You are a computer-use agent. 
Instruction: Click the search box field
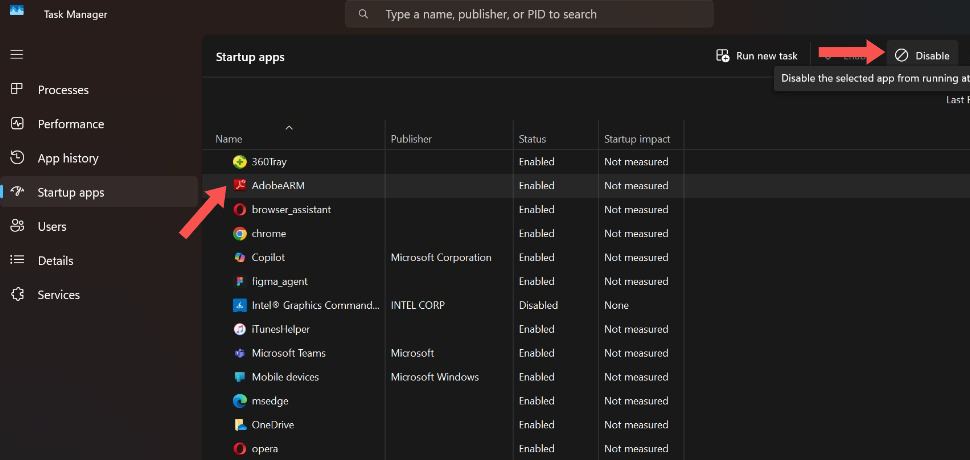[529, 14]
